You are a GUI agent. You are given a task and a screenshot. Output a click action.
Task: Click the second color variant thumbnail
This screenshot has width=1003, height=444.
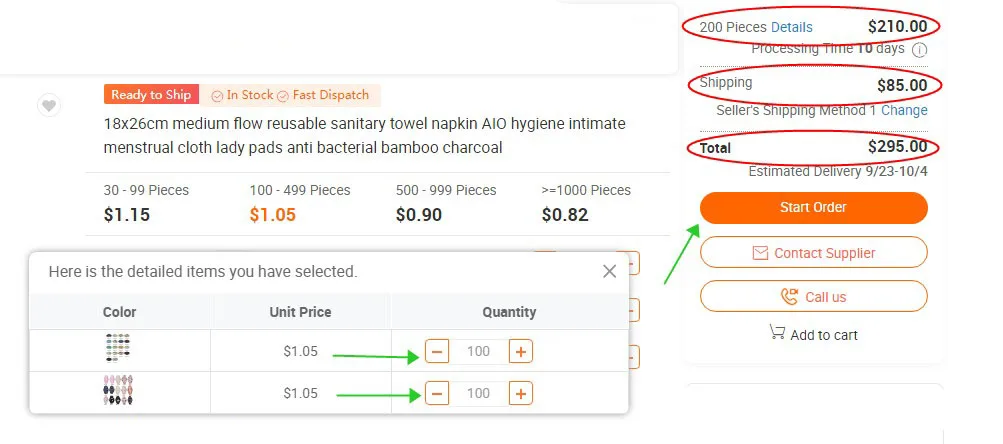point(118,391)
